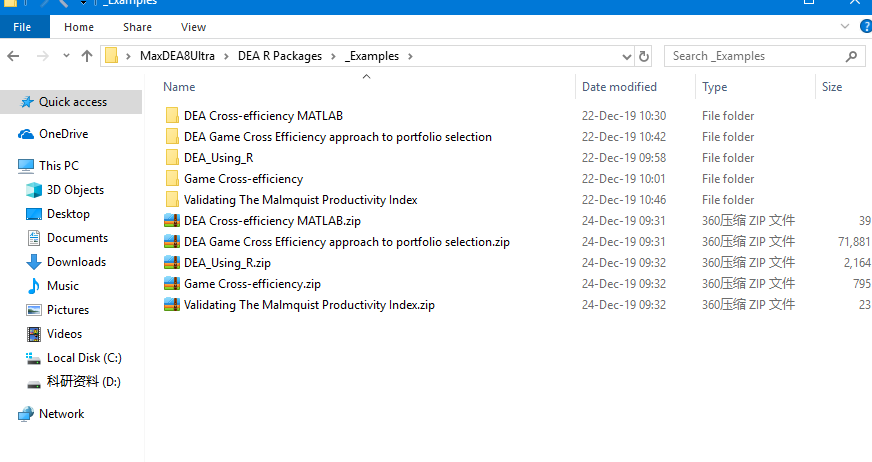This screenshot has width=872, height=462.
Task: Open the File ribbon tab
Action: point(22,27)
